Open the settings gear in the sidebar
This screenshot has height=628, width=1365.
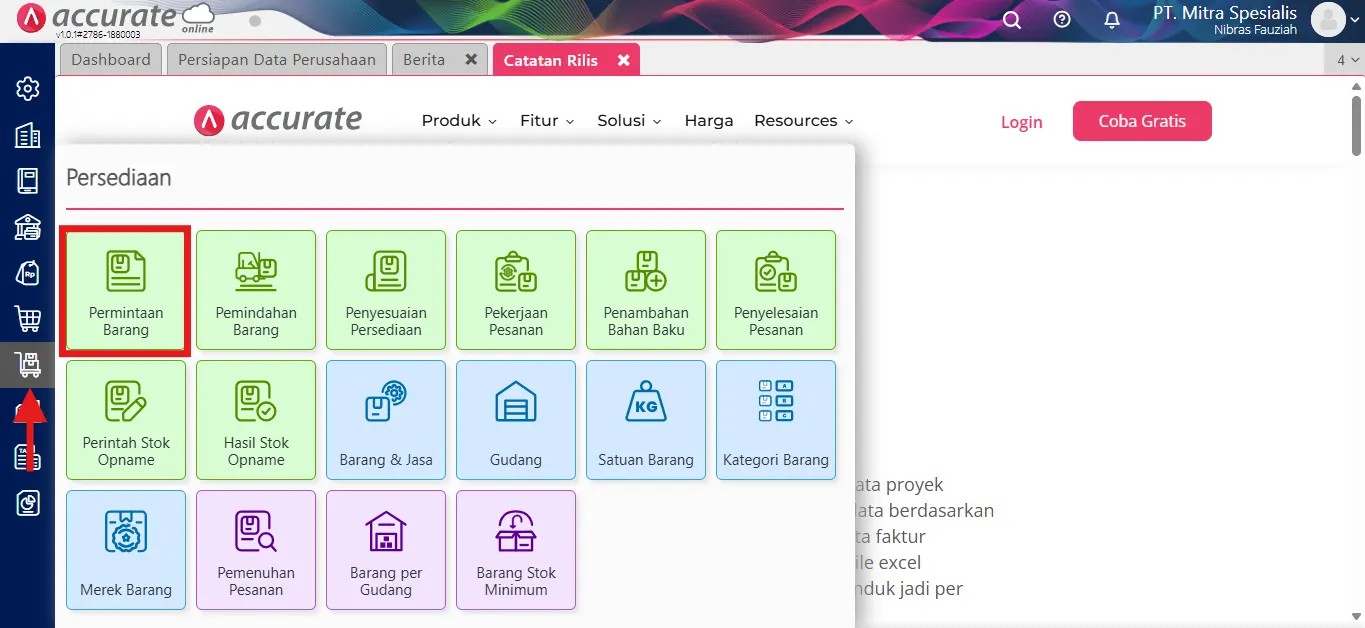click(x=27, y=88)
